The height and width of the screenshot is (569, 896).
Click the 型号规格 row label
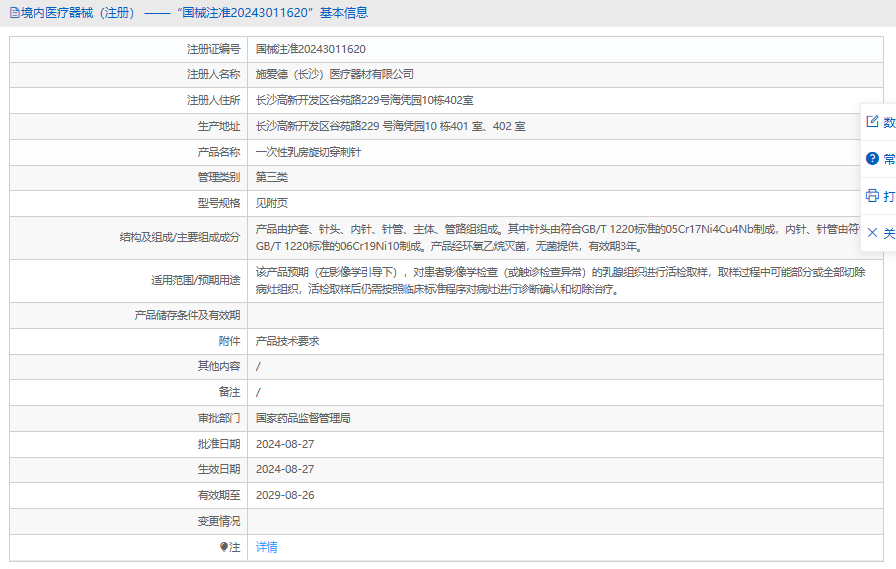219,203
